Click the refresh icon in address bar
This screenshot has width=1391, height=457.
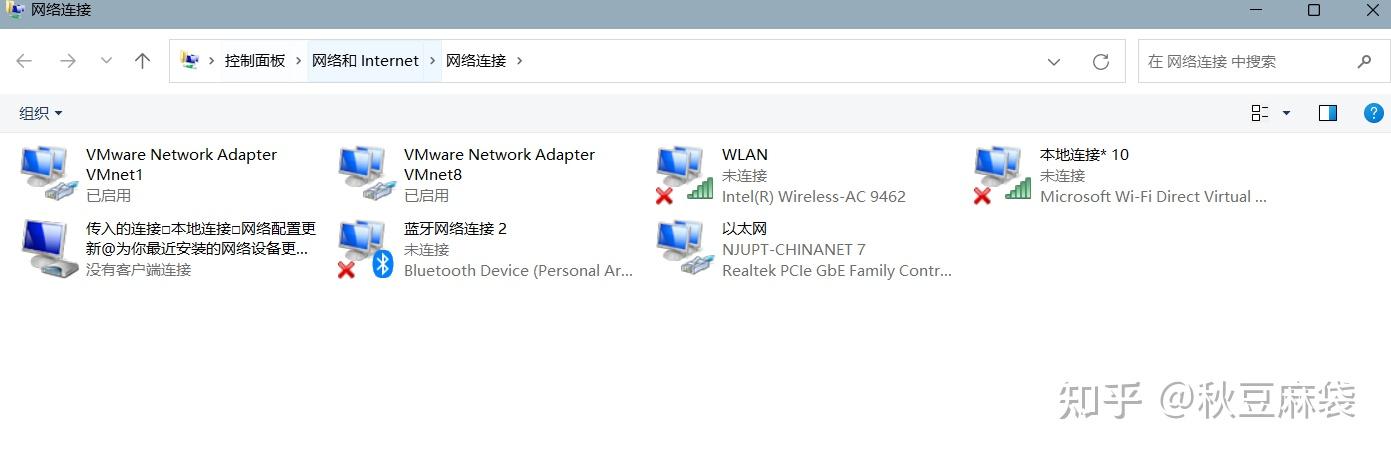[x=1101, y=62]
